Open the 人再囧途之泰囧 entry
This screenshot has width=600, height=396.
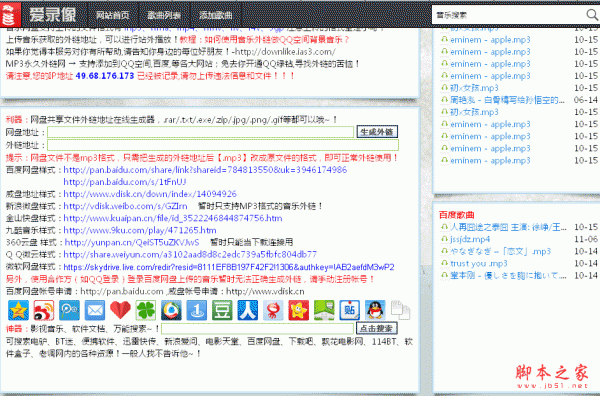[509, 227]
